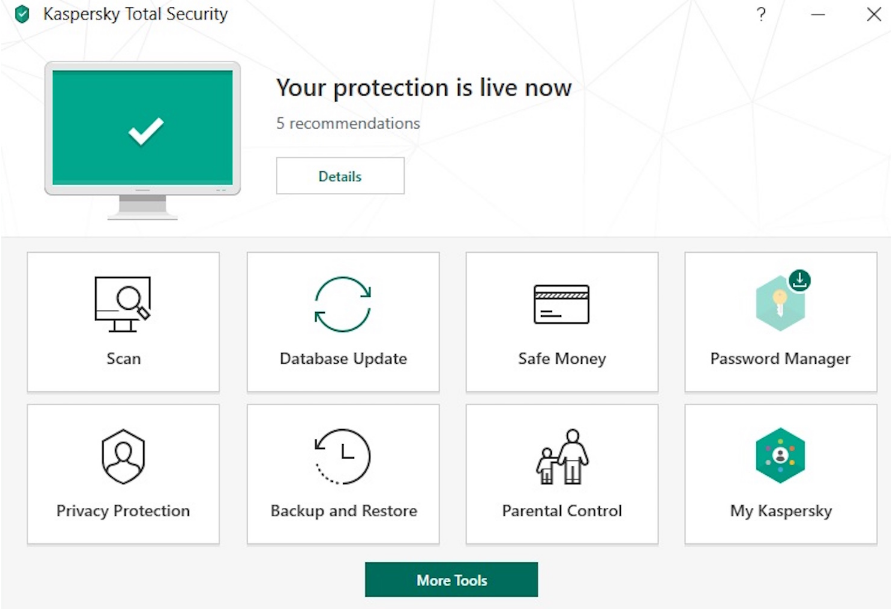Minimize the Kaspersky Total Security window

click(x=818, y=14)
